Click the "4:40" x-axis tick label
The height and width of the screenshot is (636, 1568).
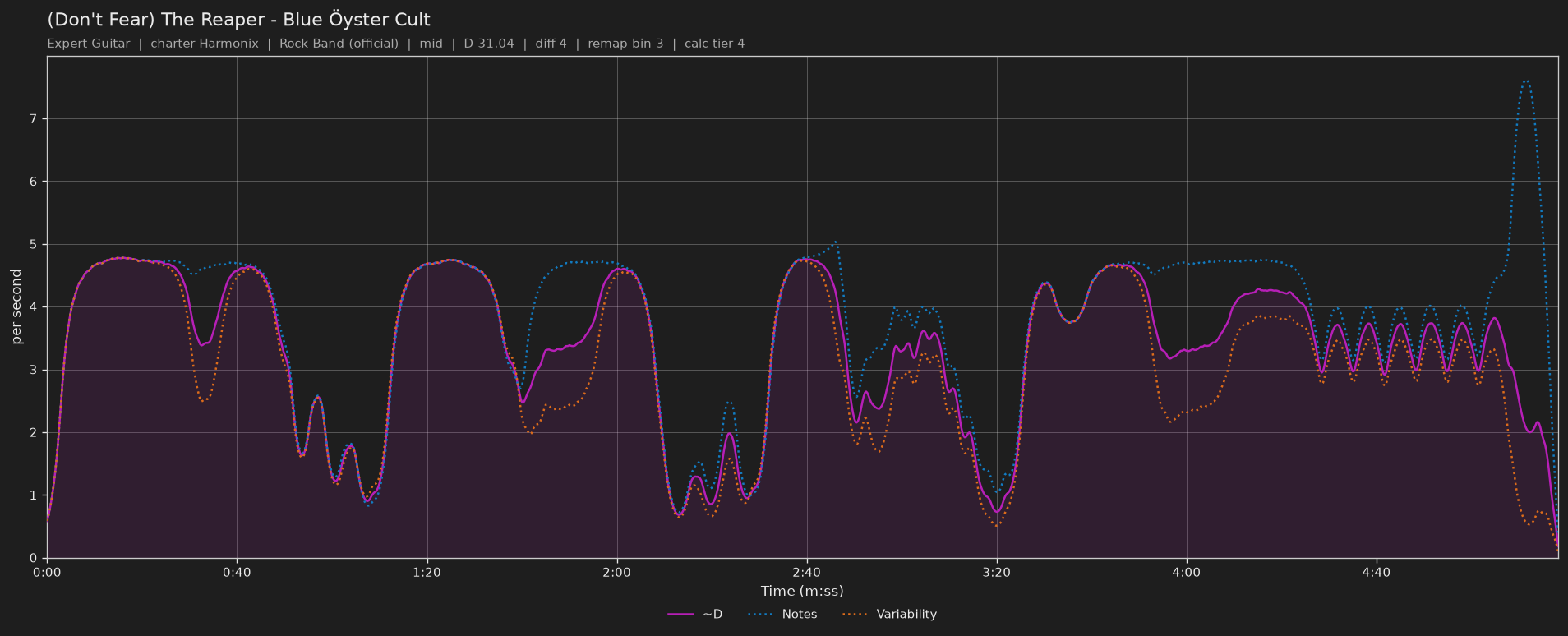(1376, 572)
